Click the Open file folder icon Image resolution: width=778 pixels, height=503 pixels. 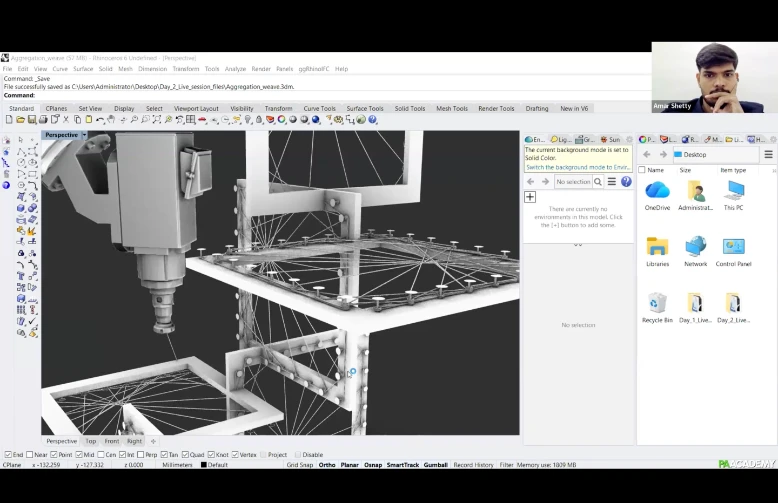coord(19,120)
